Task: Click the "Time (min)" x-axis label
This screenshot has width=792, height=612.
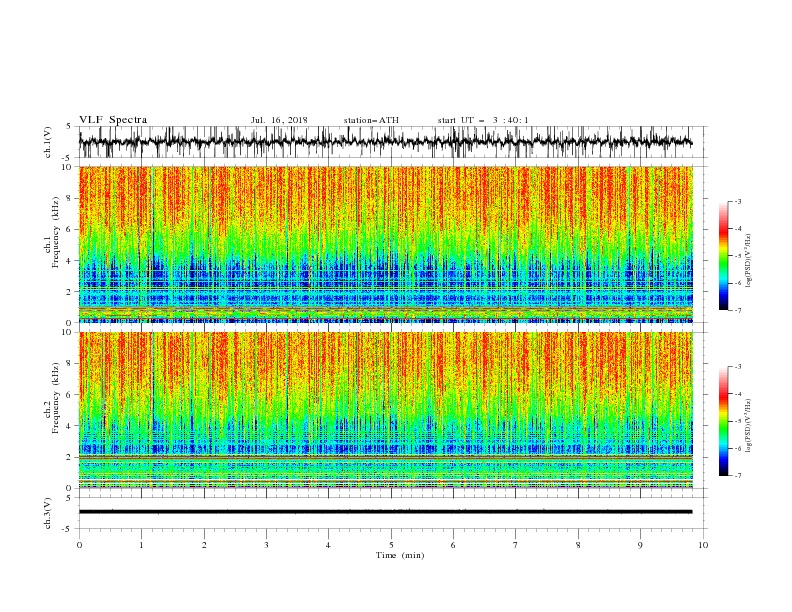Action: (x=400, y=555)
